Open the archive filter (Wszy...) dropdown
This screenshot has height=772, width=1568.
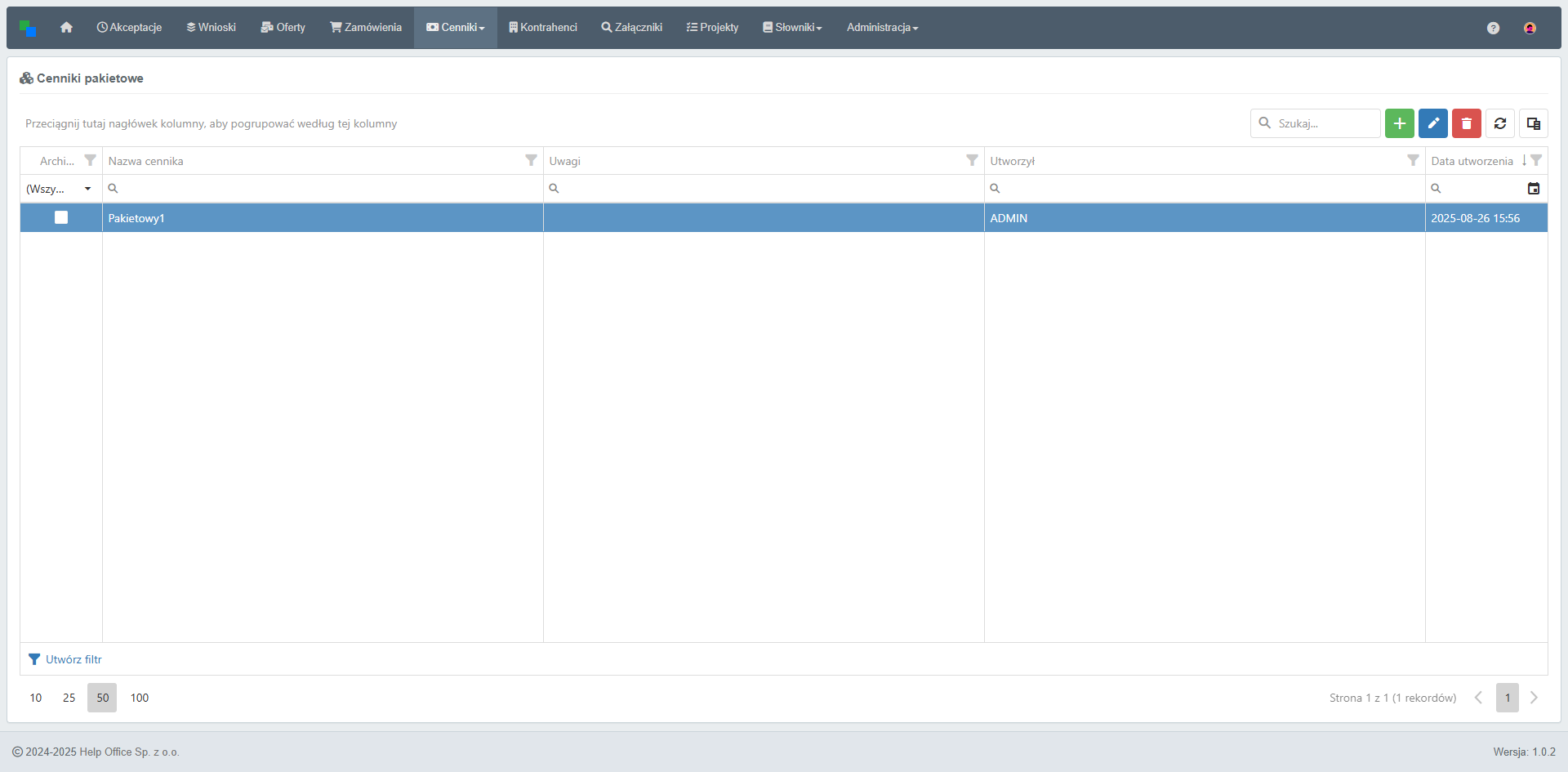tap(60, 189)
